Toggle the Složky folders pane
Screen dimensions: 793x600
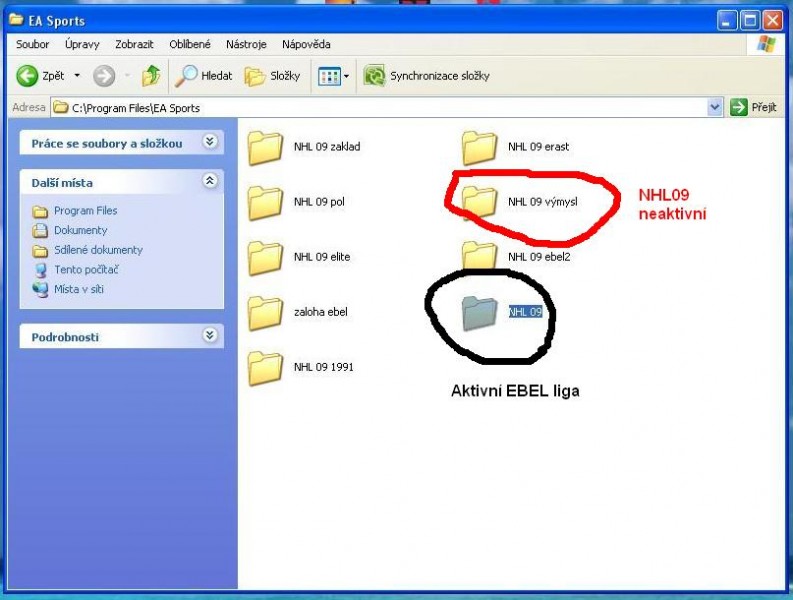(273, 76)
